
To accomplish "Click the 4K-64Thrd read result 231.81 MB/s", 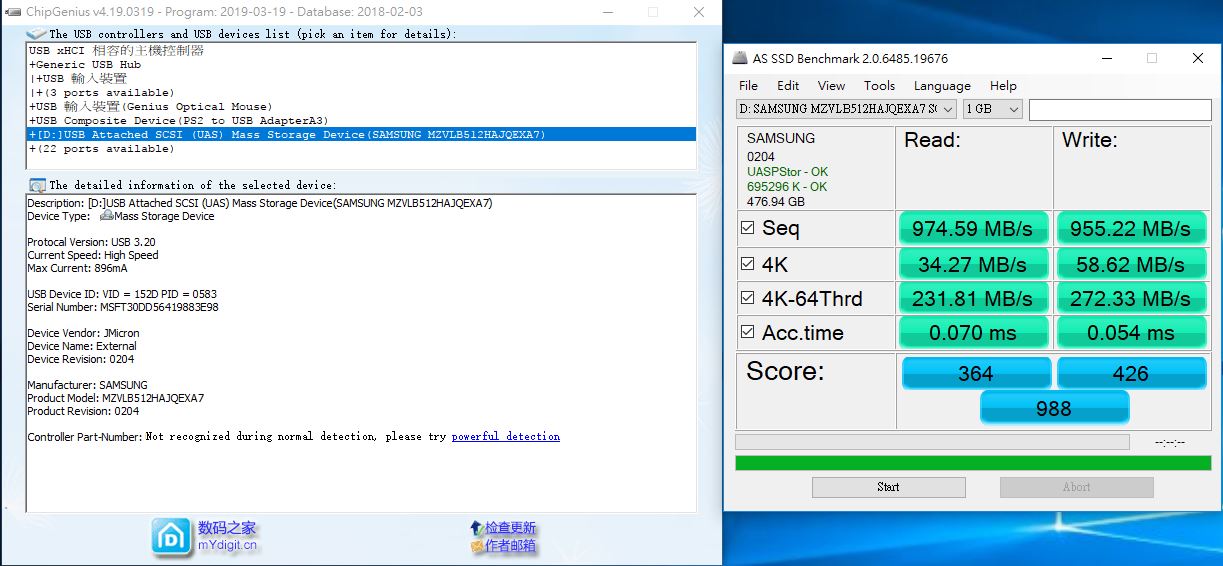I will coord(974,298).
